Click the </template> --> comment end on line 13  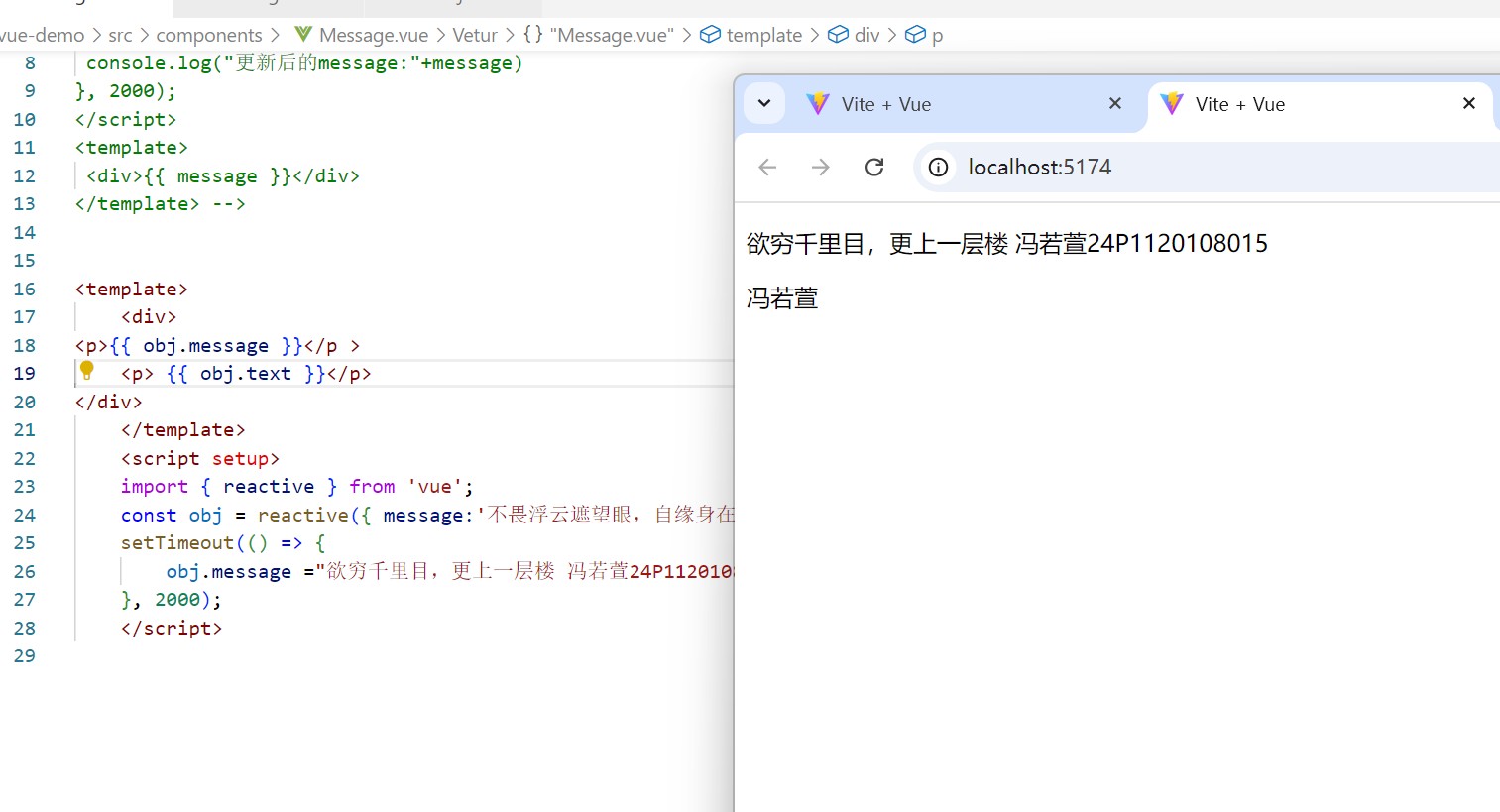[161, 203]
